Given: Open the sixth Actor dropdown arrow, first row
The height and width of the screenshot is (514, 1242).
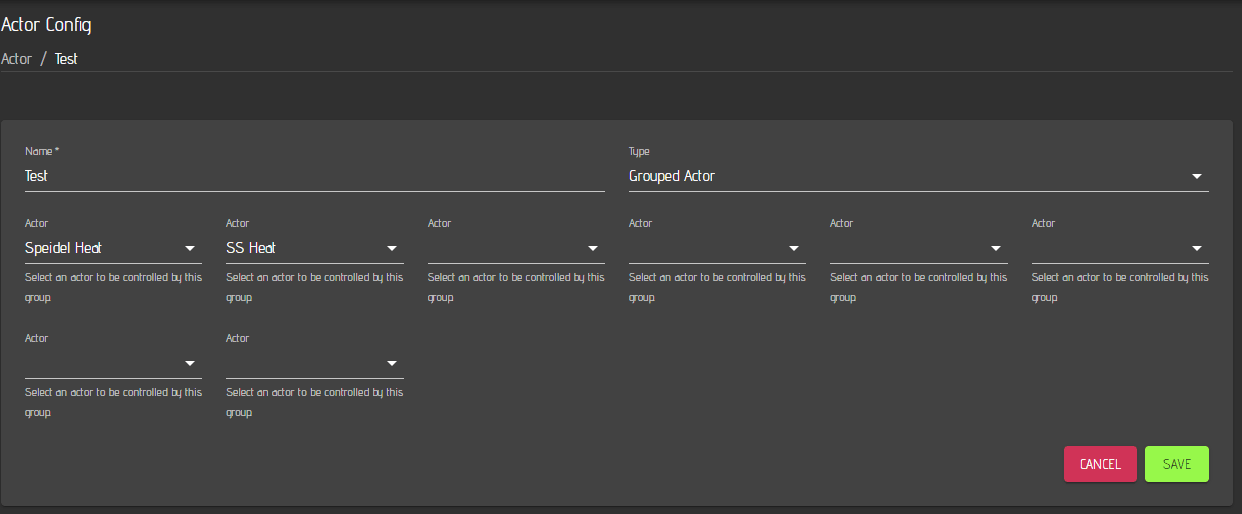Looking at the screenshot, I should point(1197,248).
